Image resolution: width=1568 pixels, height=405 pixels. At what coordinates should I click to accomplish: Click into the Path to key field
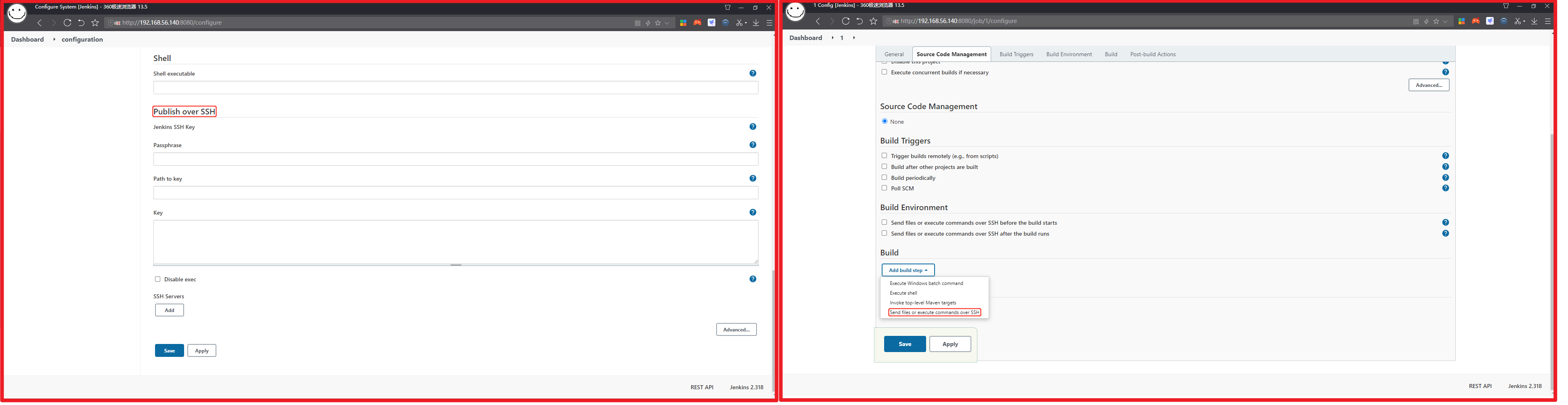(455, 192)
